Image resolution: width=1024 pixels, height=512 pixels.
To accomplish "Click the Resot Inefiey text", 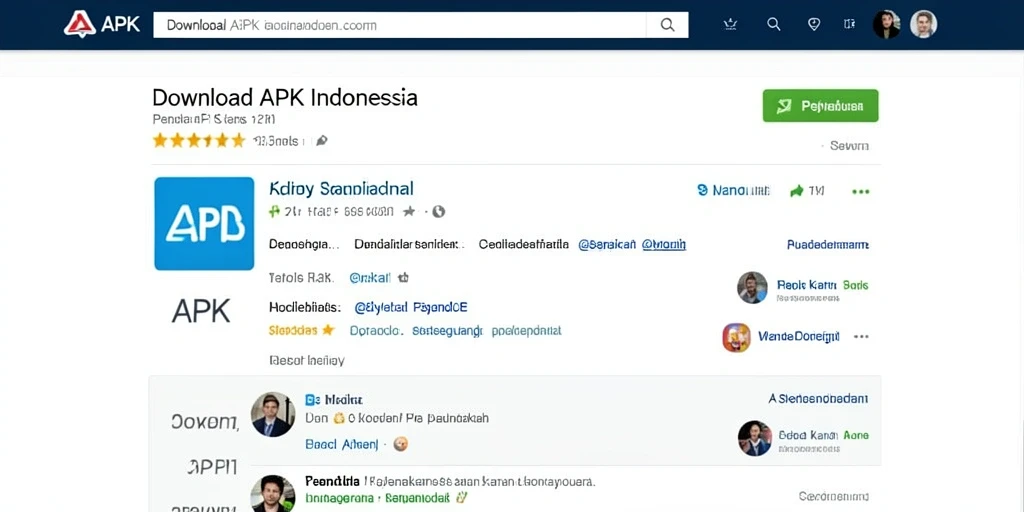I will coord(306,360).
